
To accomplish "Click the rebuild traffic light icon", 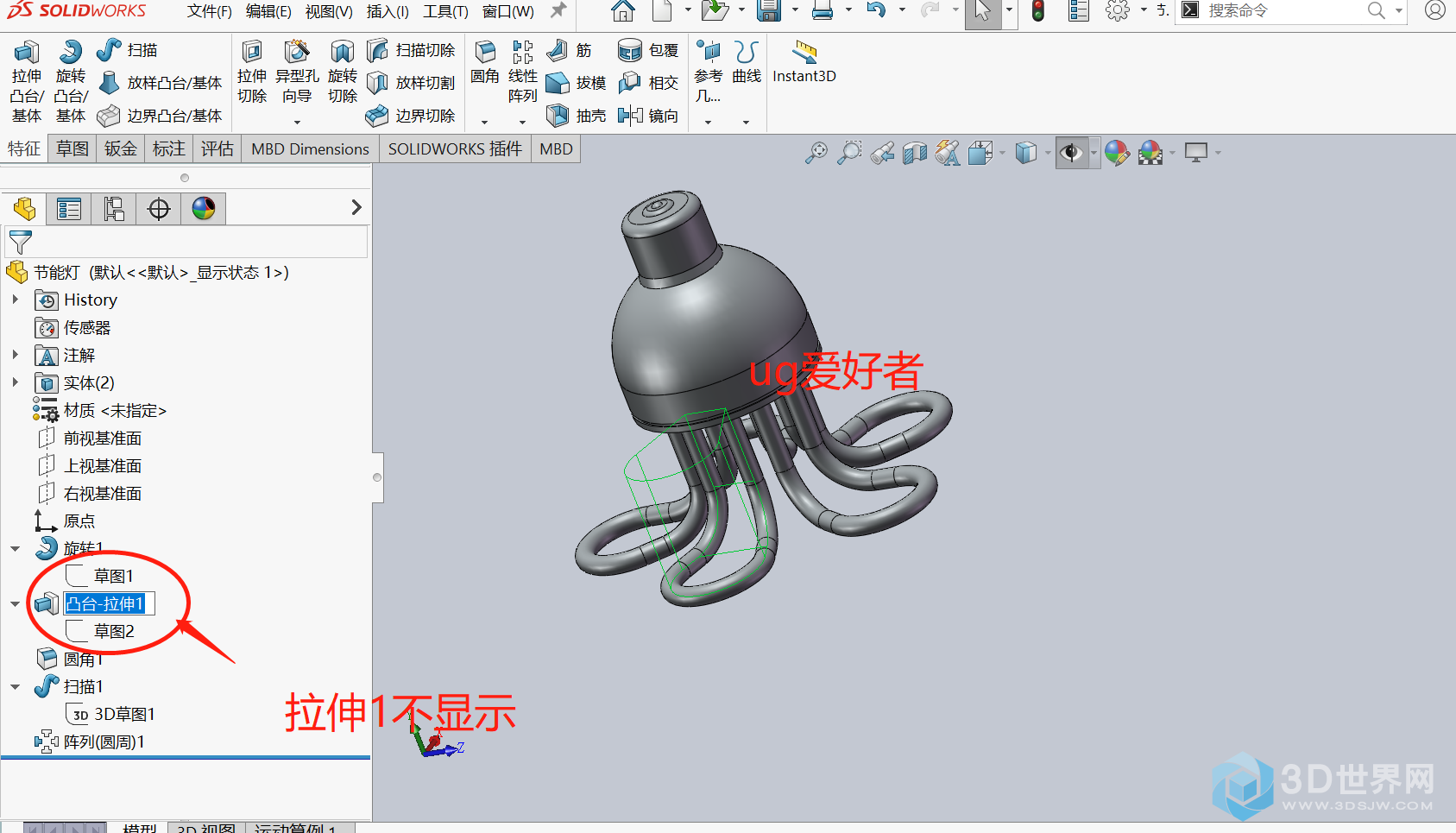I will click(x=1038, y=11).
